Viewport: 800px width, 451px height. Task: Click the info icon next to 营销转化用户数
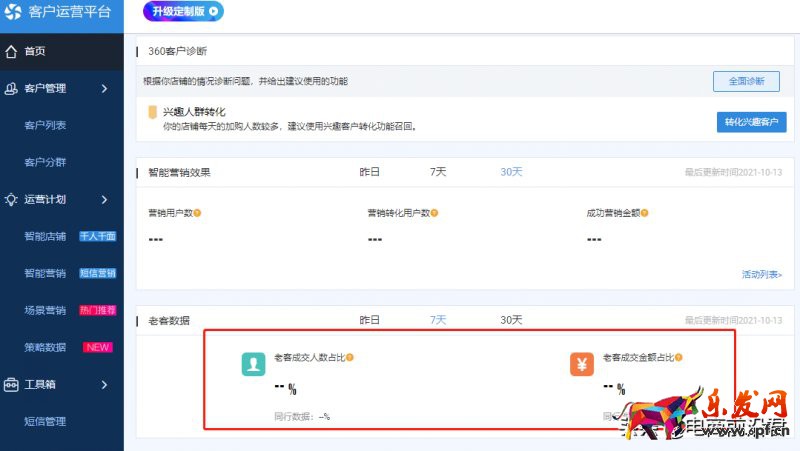click(x=434, y=213)
